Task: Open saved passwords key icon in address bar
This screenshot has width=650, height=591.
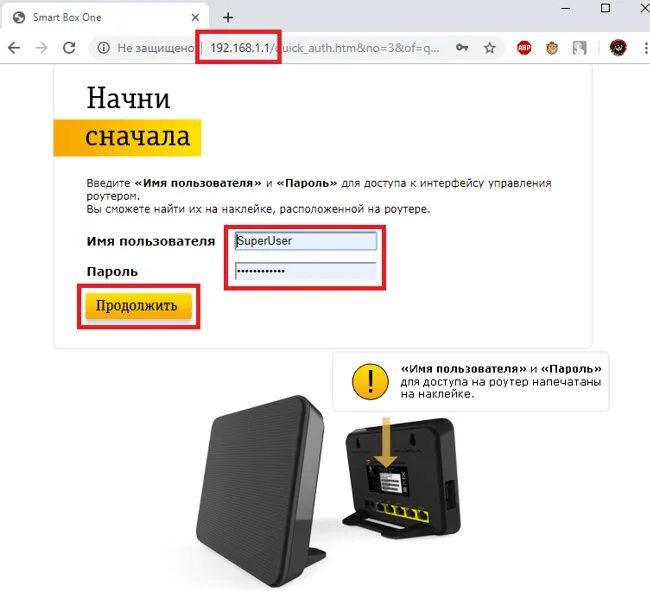Action: [462, 48]
